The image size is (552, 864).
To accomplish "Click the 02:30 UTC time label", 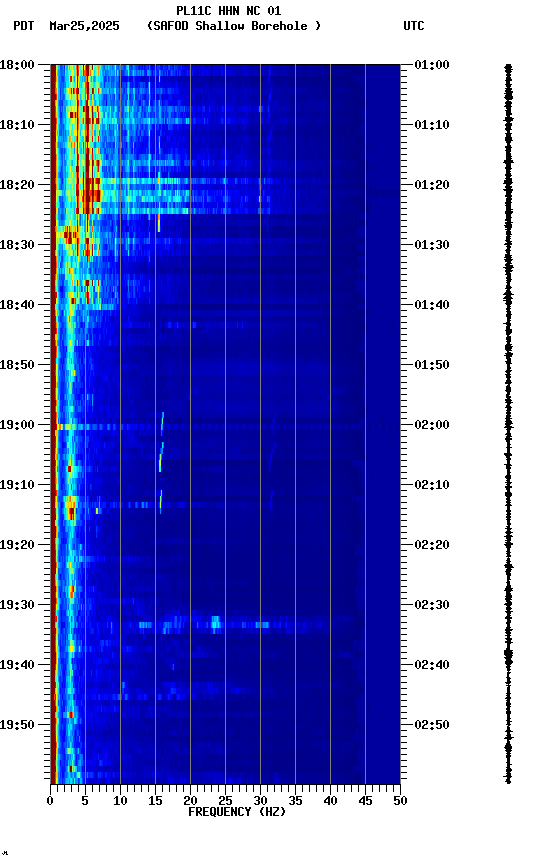I will (432, 605).
